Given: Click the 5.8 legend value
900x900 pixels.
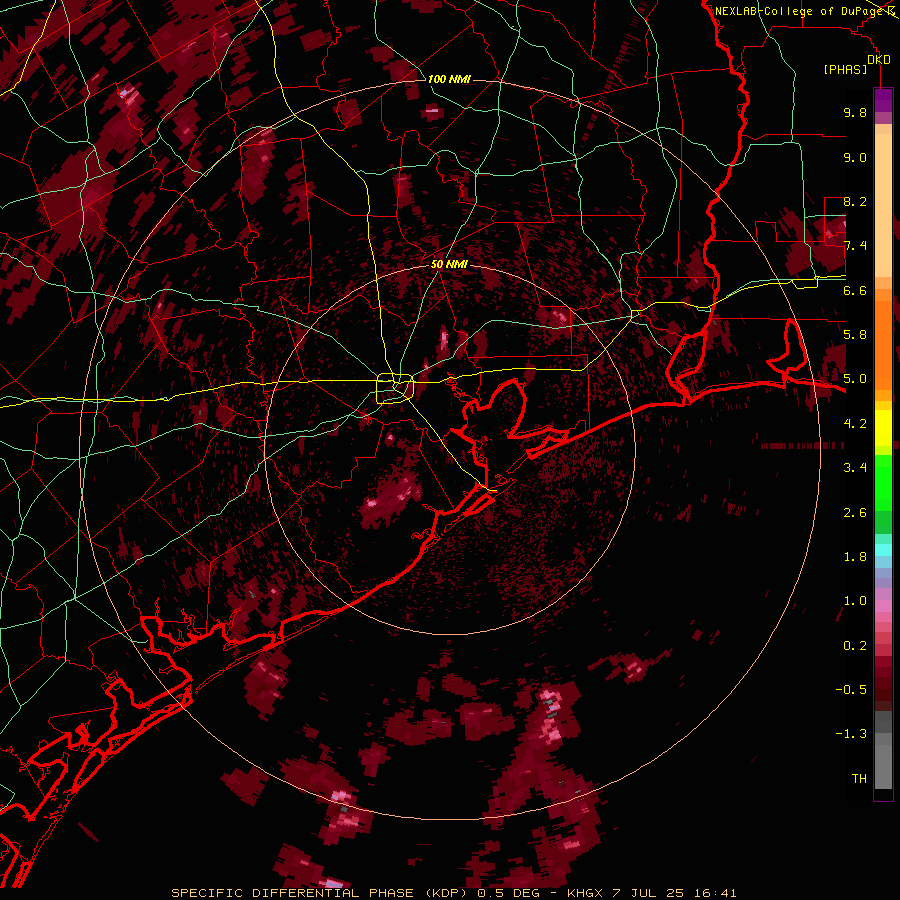Looking at the screenshot, I should pyautogui.click(x=855, y=335).
